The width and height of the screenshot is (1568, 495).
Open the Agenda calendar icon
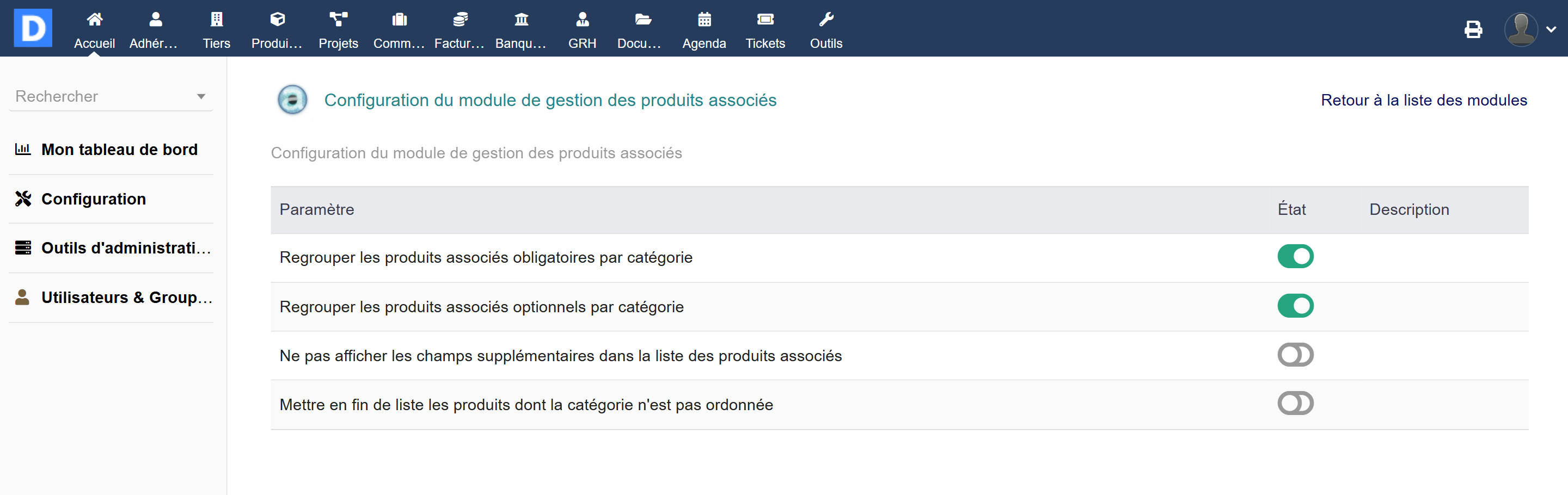[703, 20]
